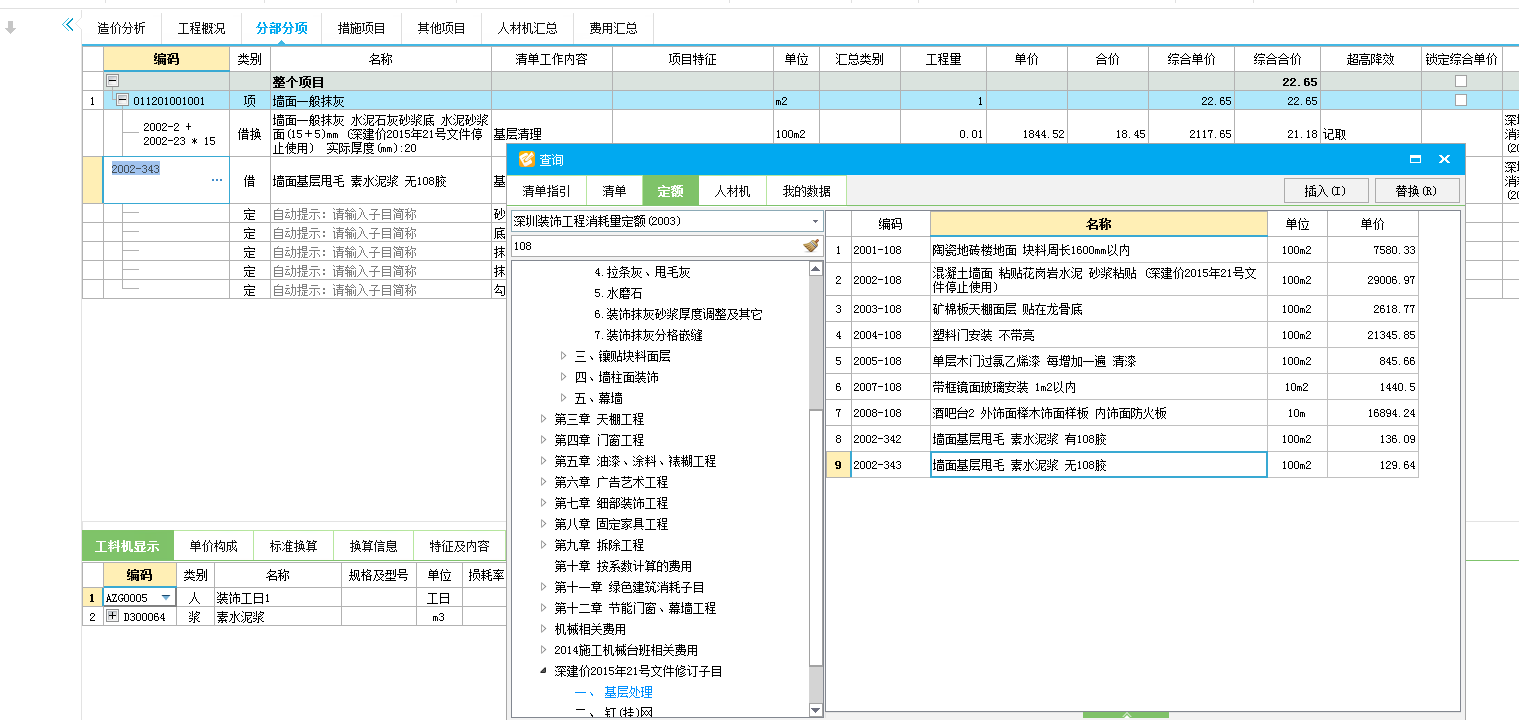Open the ellipsis button in code cell 2002-343
The height and width of the screenshot is (720, 1519).
pyautogui.click(x=217, y=181)
